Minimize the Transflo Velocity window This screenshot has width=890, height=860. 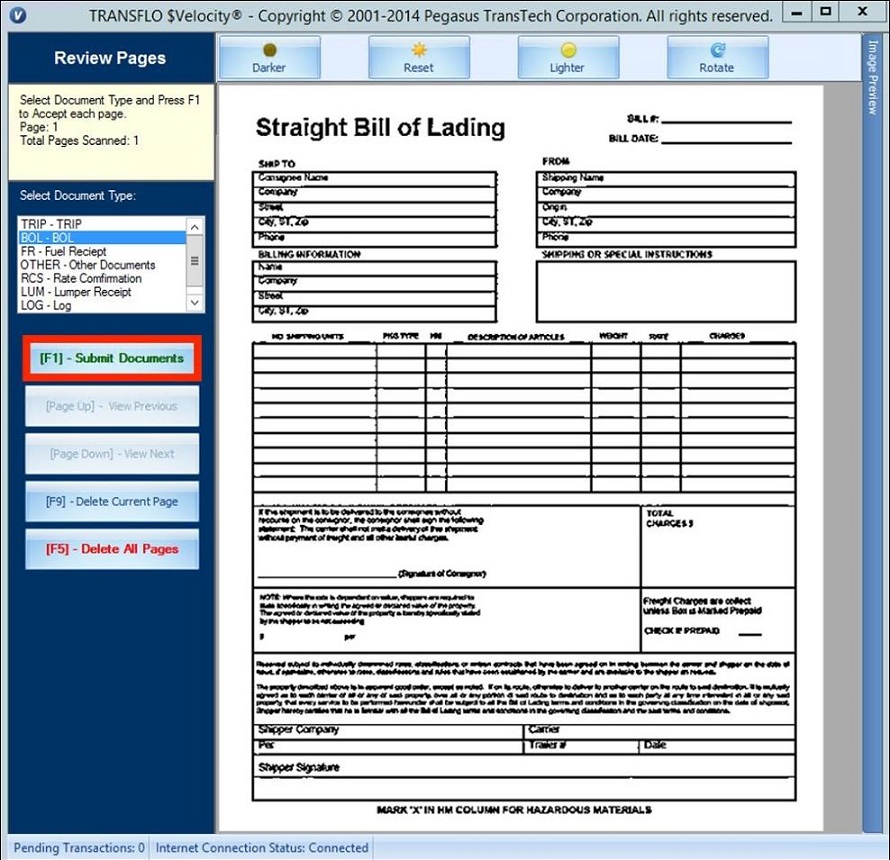797,12
